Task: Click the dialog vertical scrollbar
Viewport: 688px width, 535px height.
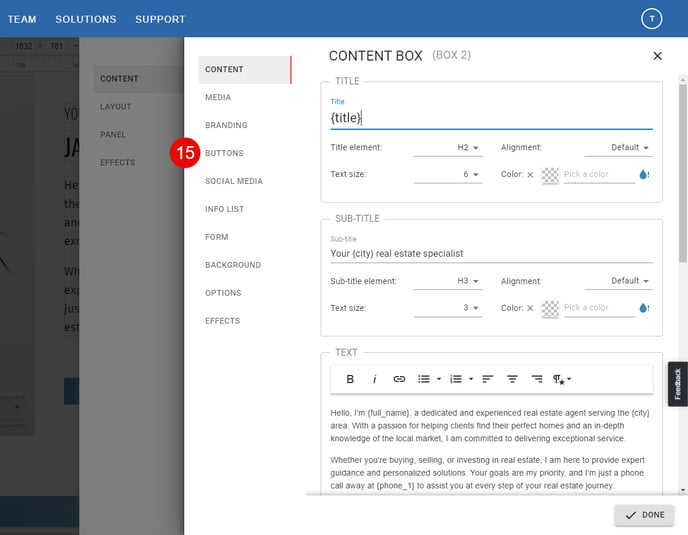Action: 682,173
